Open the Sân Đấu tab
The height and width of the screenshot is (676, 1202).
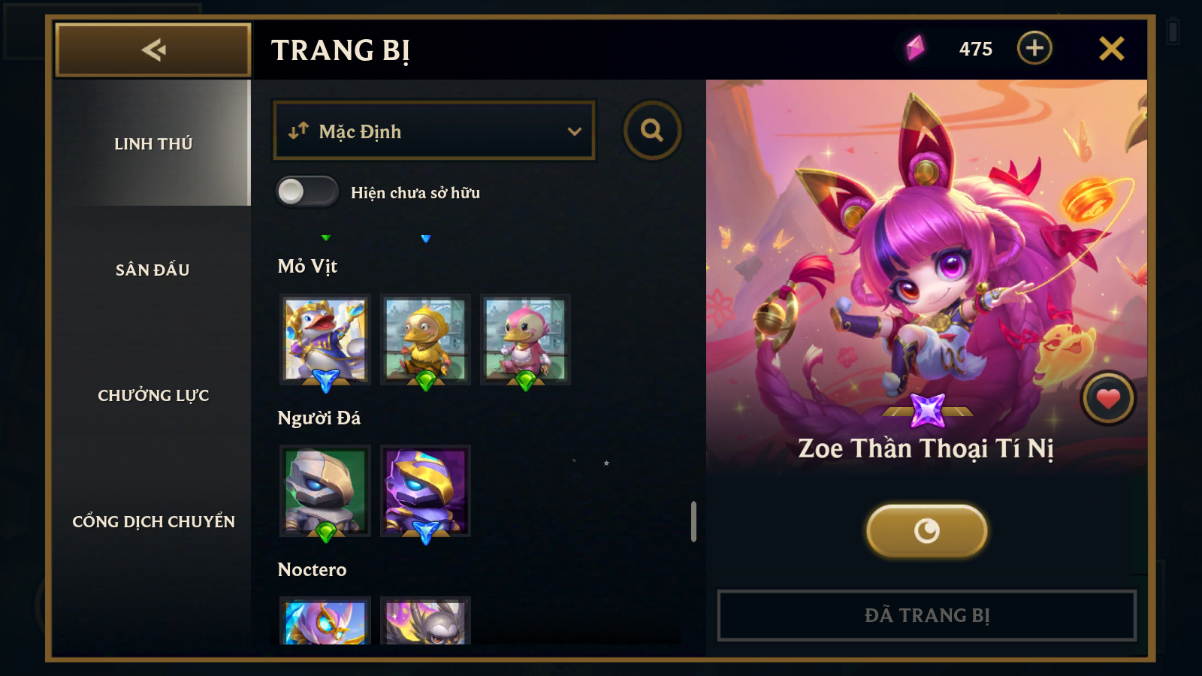(153, 269)
